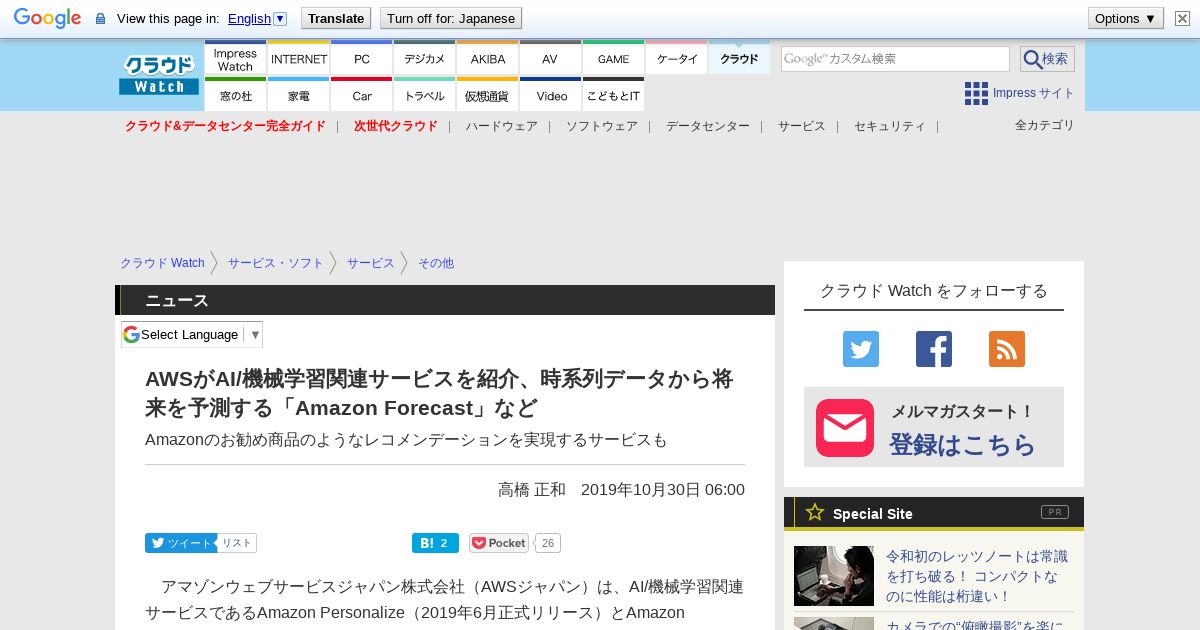Open the 窓の杜 tab
The image size is (1200, 630).
[235, 95]
